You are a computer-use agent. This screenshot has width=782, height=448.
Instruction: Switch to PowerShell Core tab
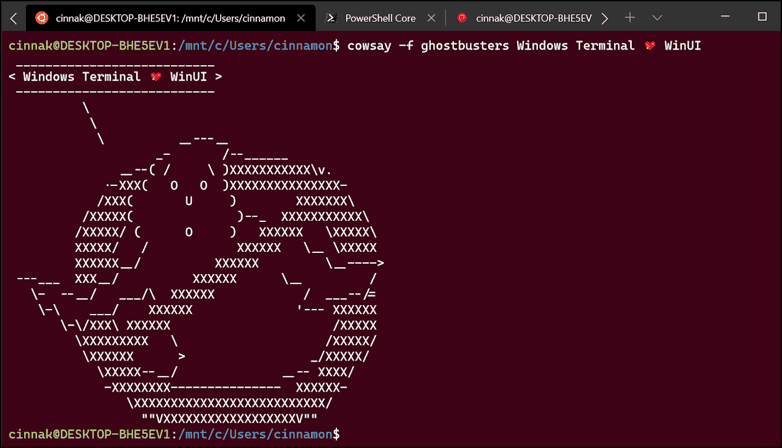380,18
